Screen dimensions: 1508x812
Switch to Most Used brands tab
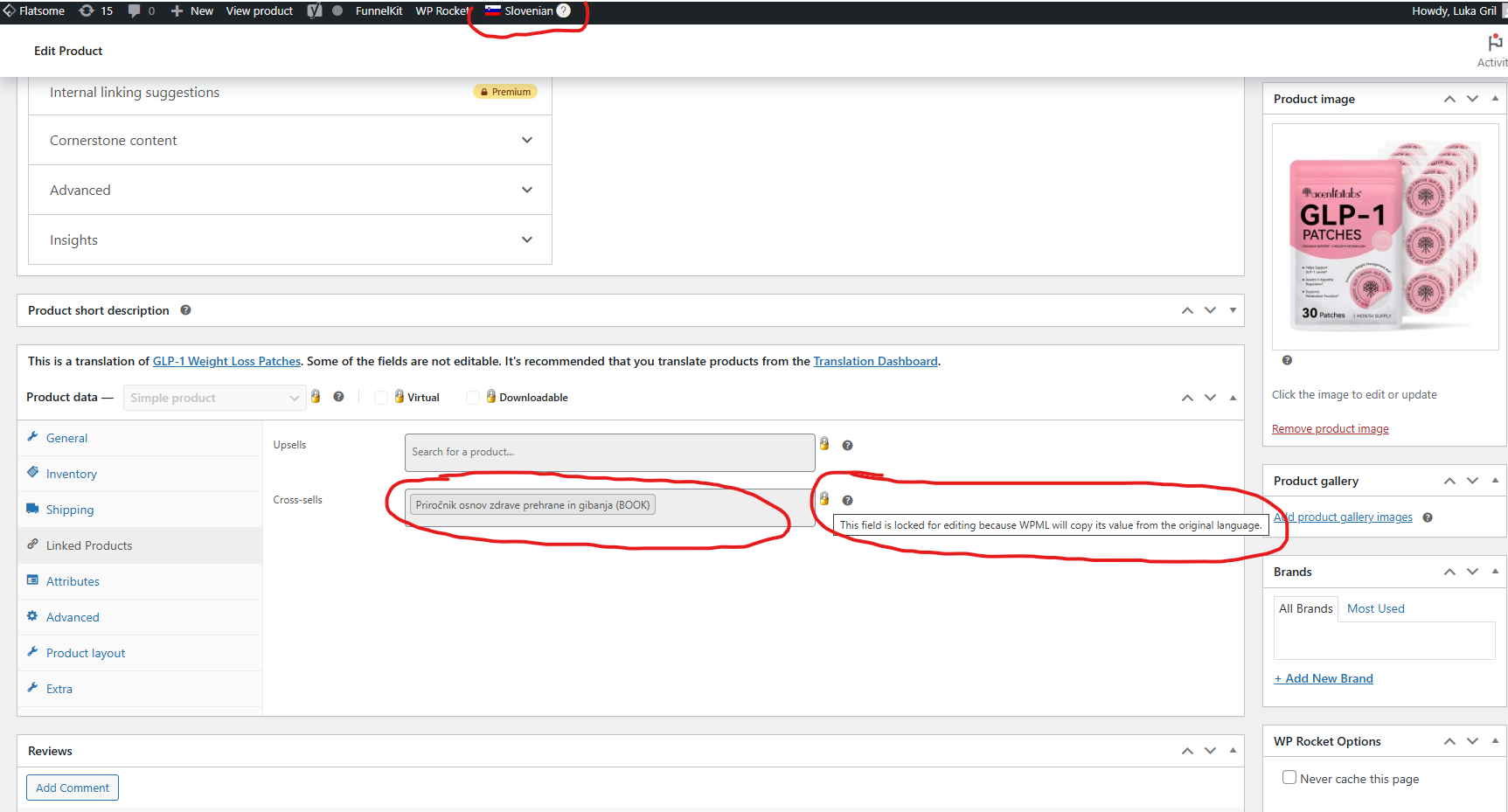coord(1375,608)
